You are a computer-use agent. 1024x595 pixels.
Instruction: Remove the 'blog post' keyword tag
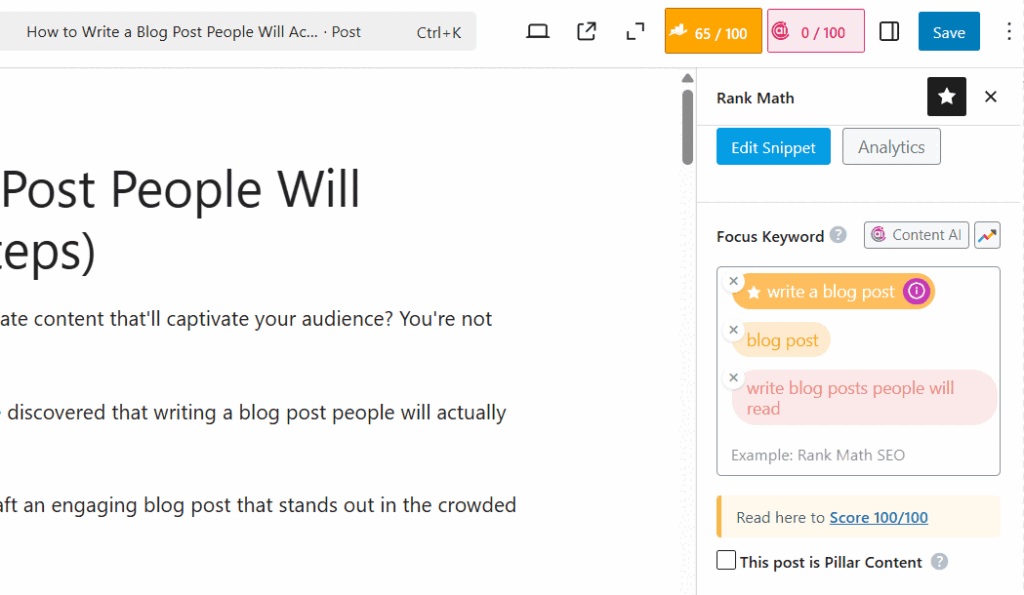click(733, 329)
